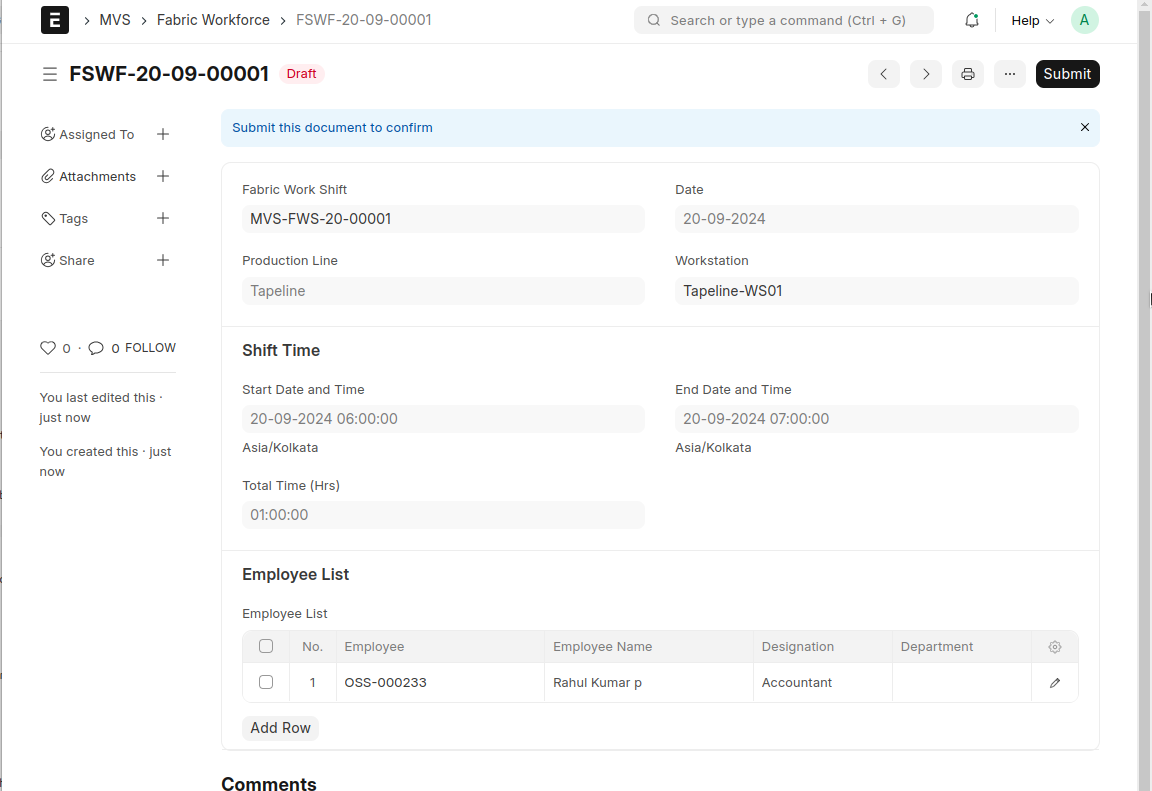Open Employee List table settings gear
Screen dimensions: 1152x791
point(1054,647)
